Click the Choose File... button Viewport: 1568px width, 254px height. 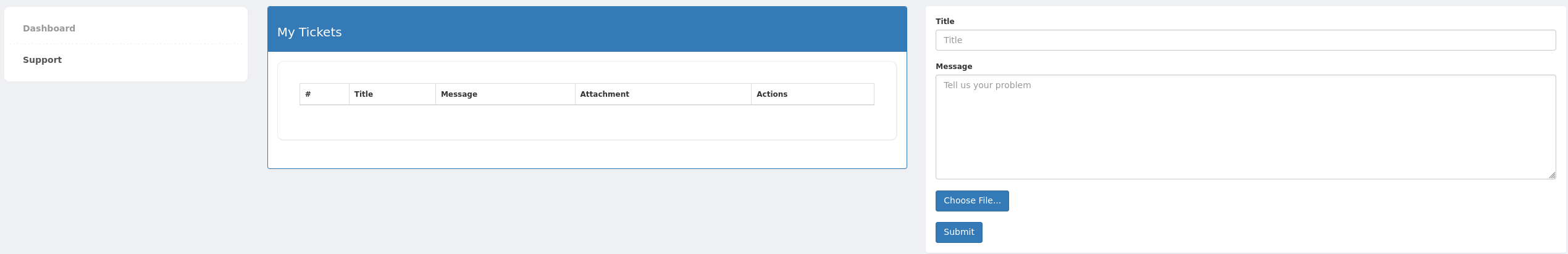(972, 201)
